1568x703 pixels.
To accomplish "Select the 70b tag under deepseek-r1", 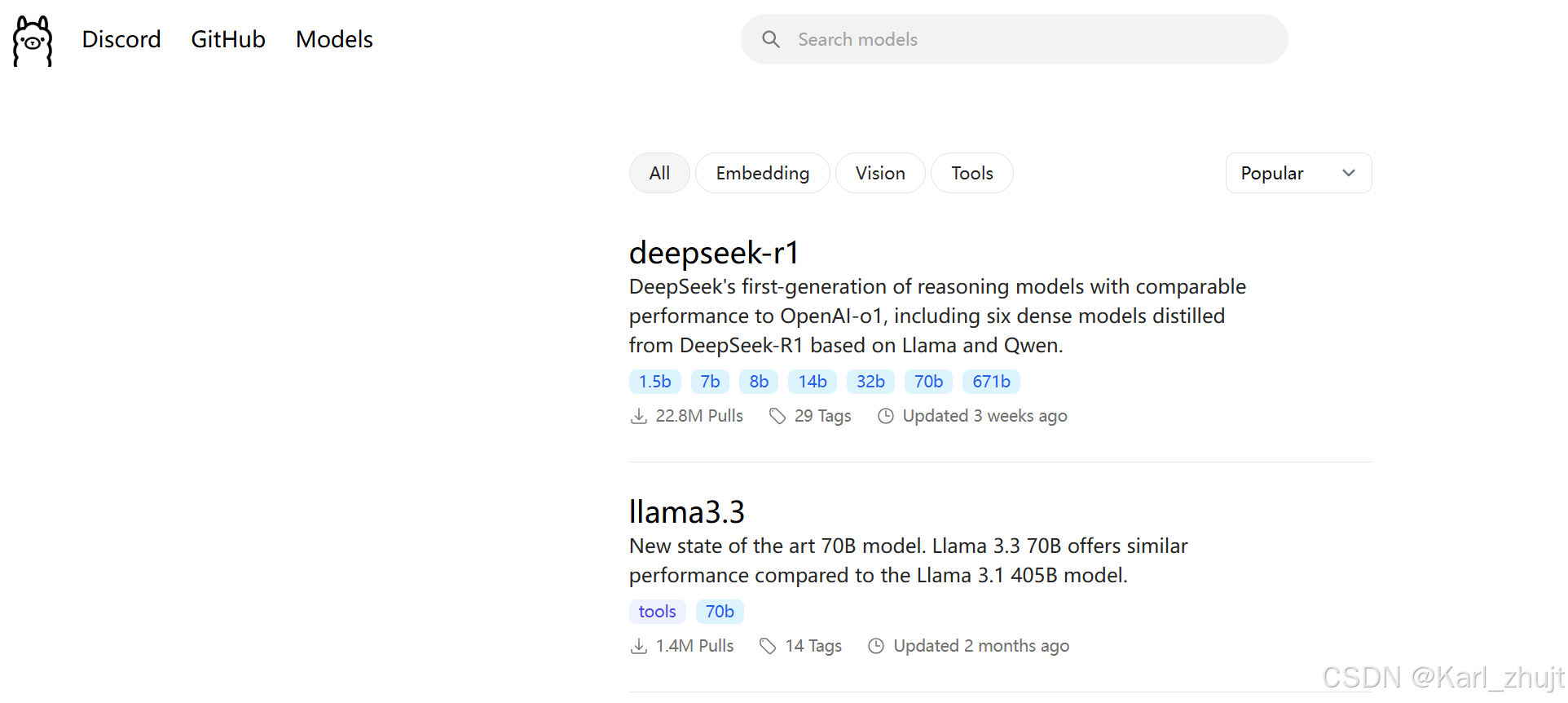I will pyautogui.click(x=928, y=382).
